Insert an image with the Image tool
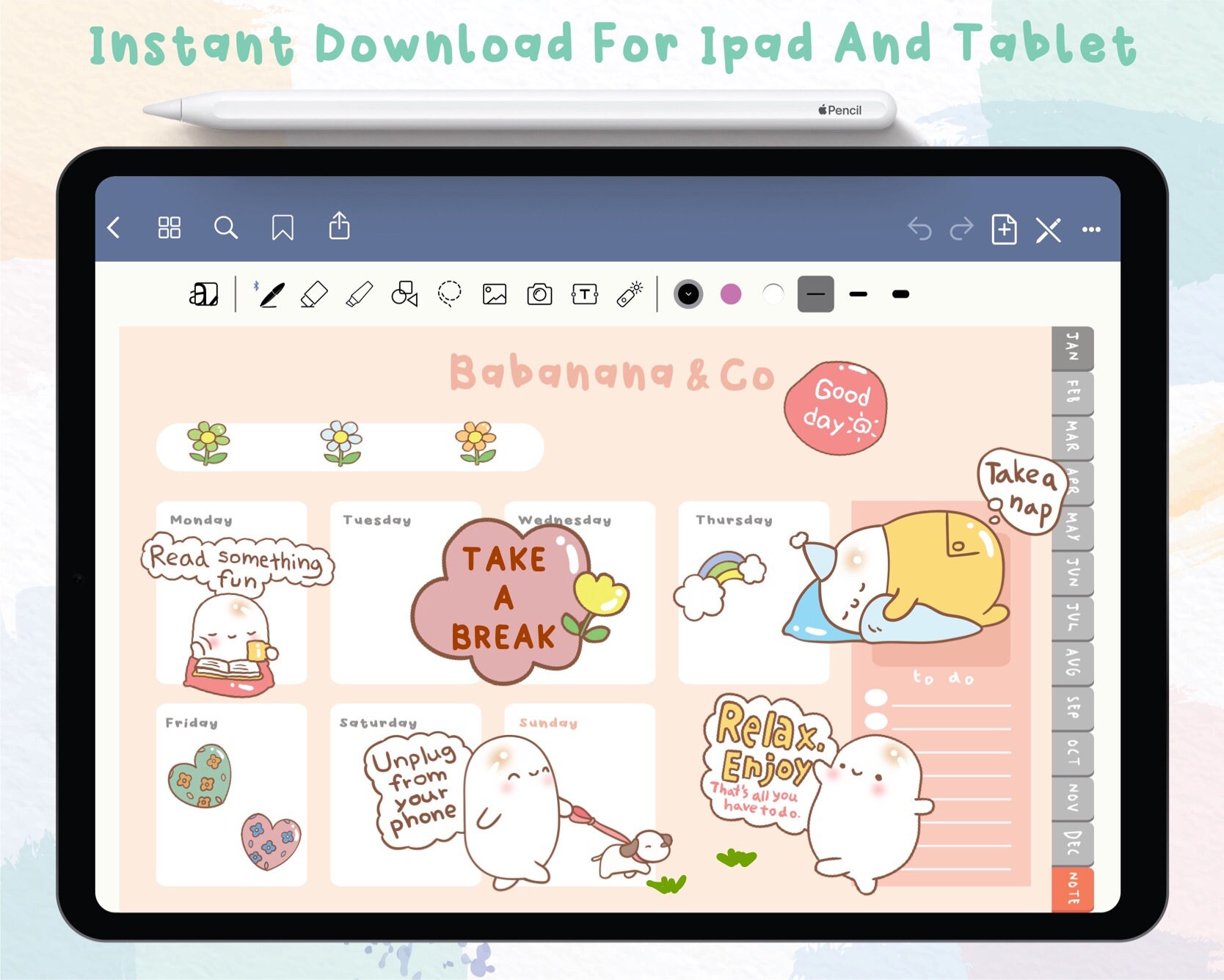 pos(495,294)
